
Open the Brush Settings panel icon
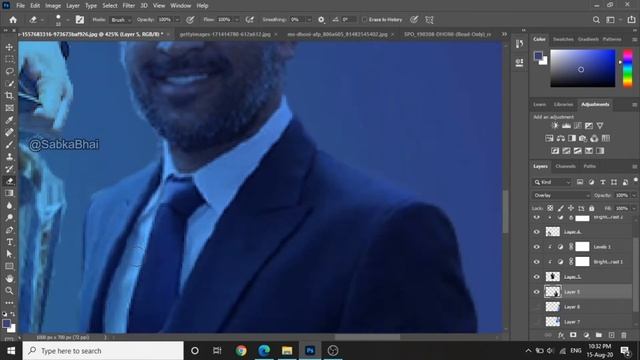(x=80, y=20)
